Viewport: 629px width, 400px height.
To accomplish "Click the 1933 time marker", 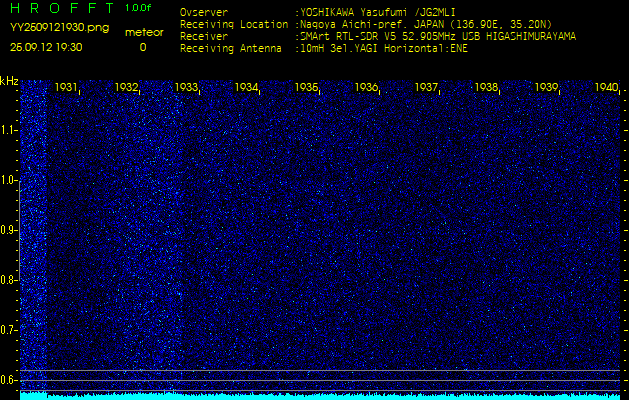I will coord(187,88).
